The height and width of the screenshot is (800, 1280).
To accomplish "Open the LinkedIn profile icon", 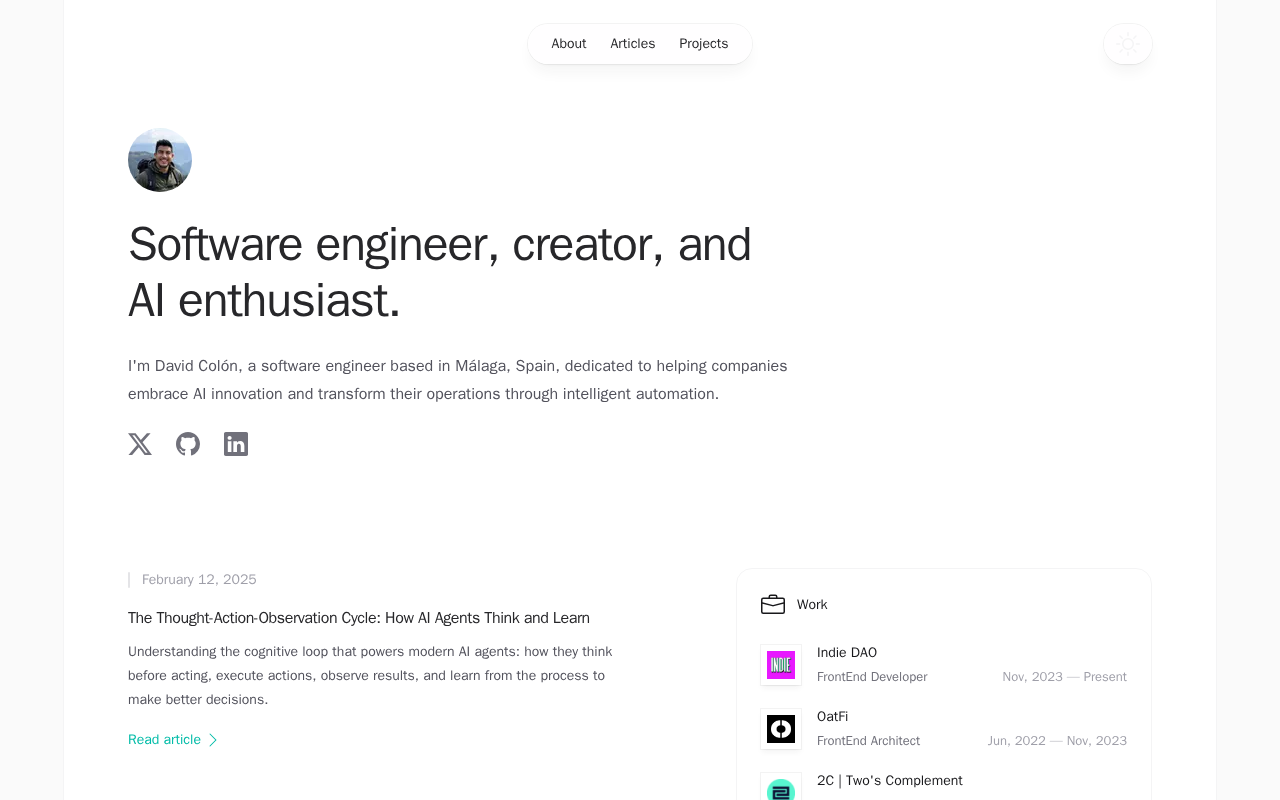I will pyautogui.click(x=236, y=444).
